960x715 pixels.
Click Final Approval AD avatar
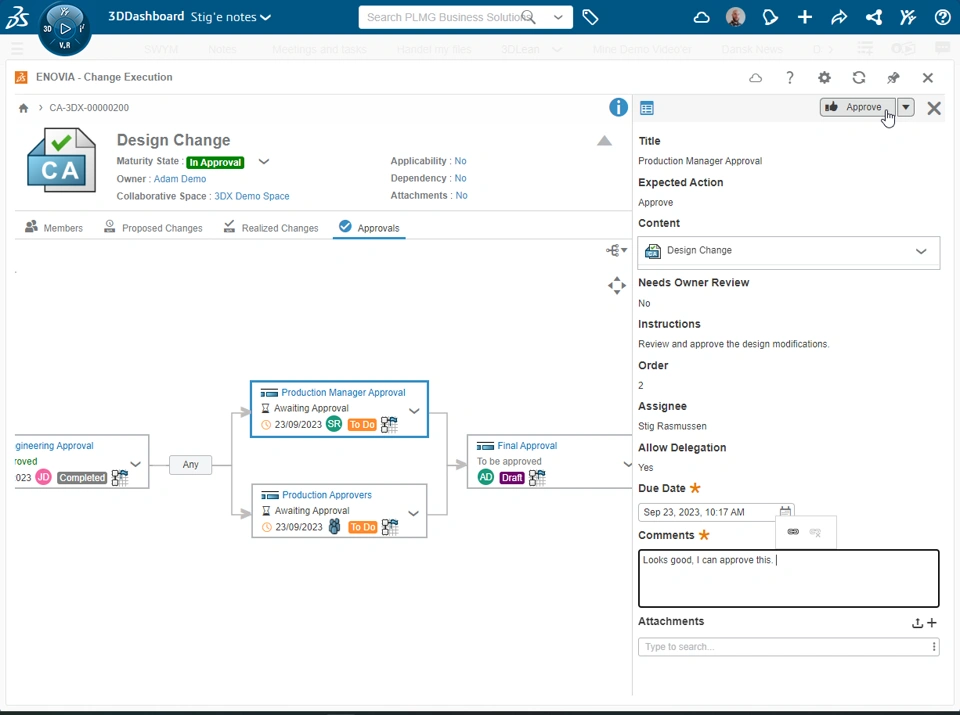click(x=486, y=477)
